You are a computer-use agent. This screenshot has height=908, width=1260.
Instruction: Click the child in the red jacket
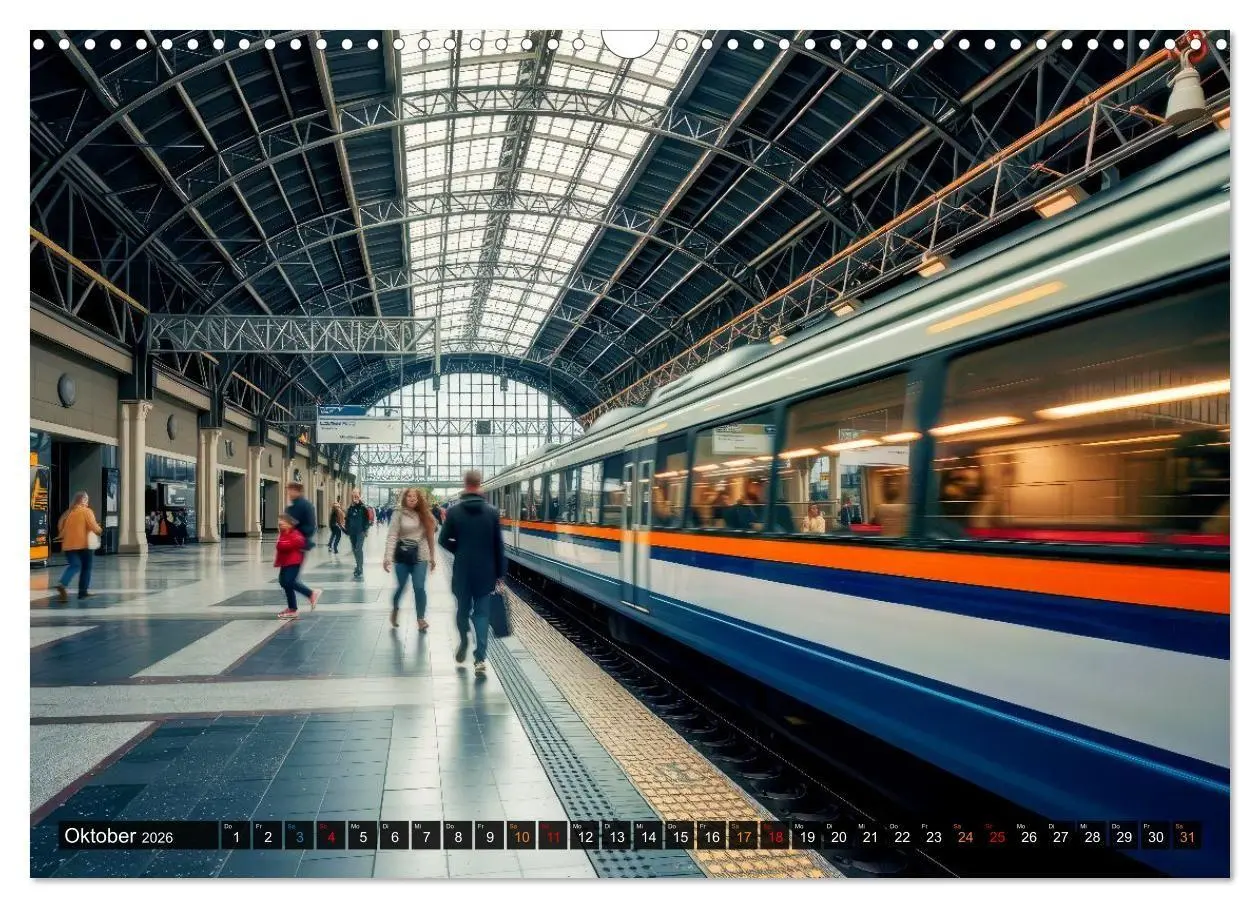click(x=293, y=566)
